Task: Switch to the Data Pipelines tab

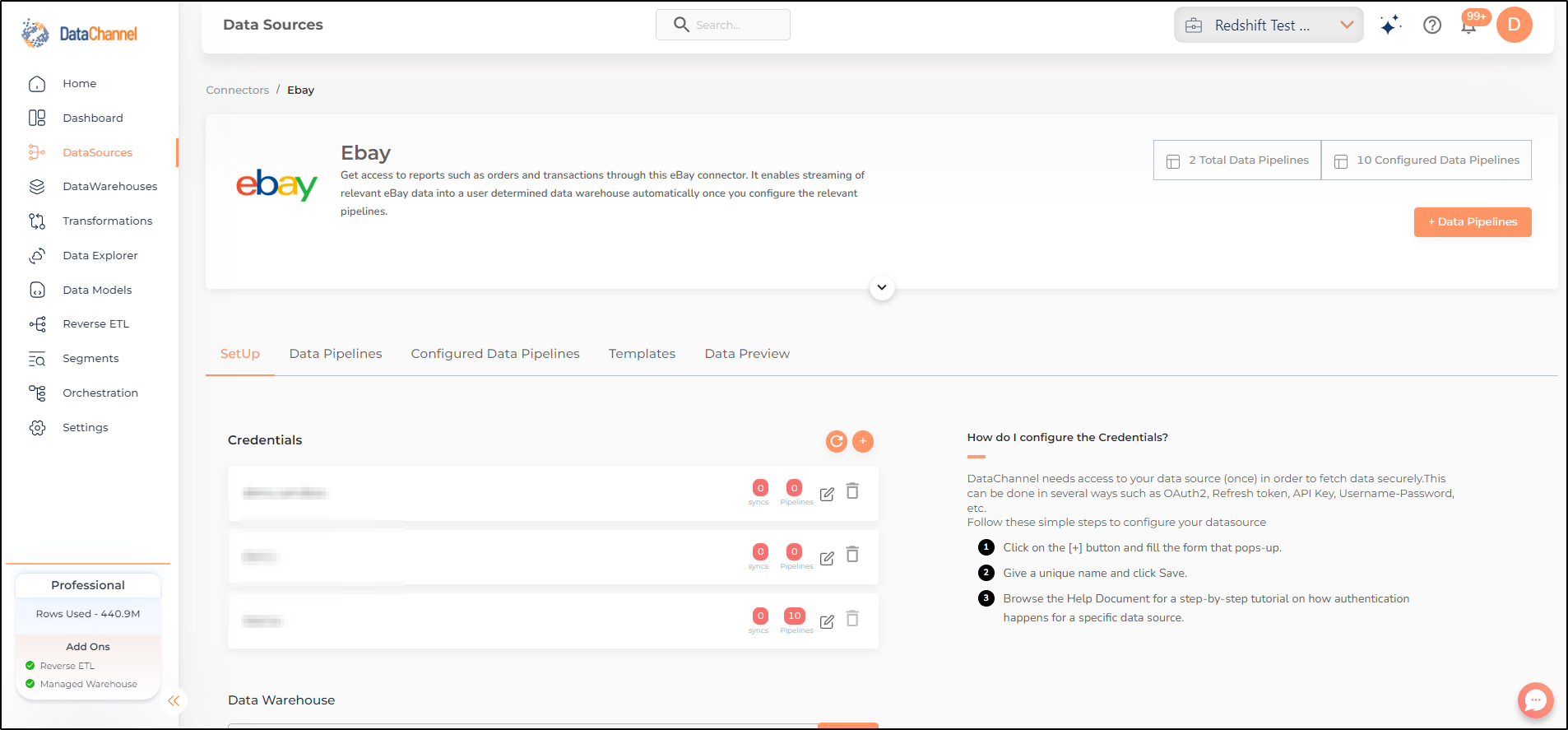Action: point(336,354)
